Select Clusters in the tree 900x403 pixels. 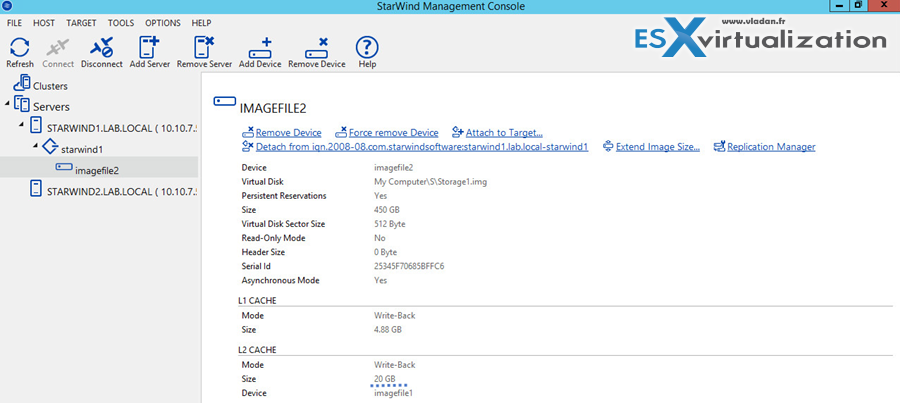pyautogui.click(x=51, y=86)
